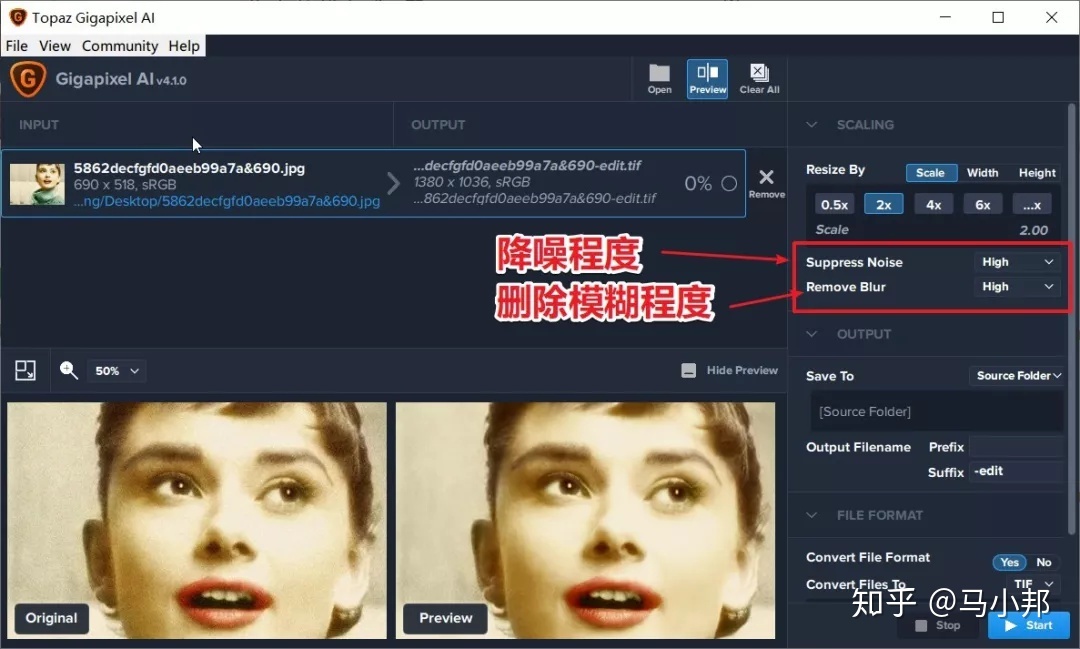
Task: Click the [Source Folder] path field
Action: [x=936, y=411]
